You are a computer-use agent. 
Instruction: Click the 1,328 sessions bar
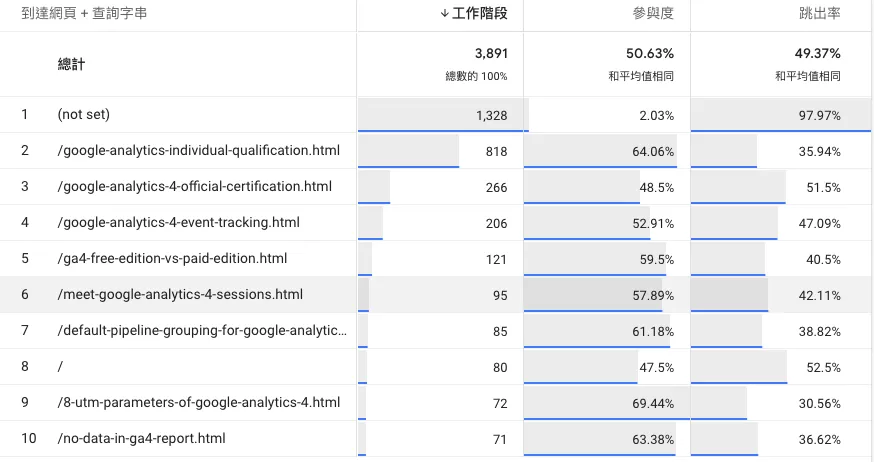tap(443, 115)
